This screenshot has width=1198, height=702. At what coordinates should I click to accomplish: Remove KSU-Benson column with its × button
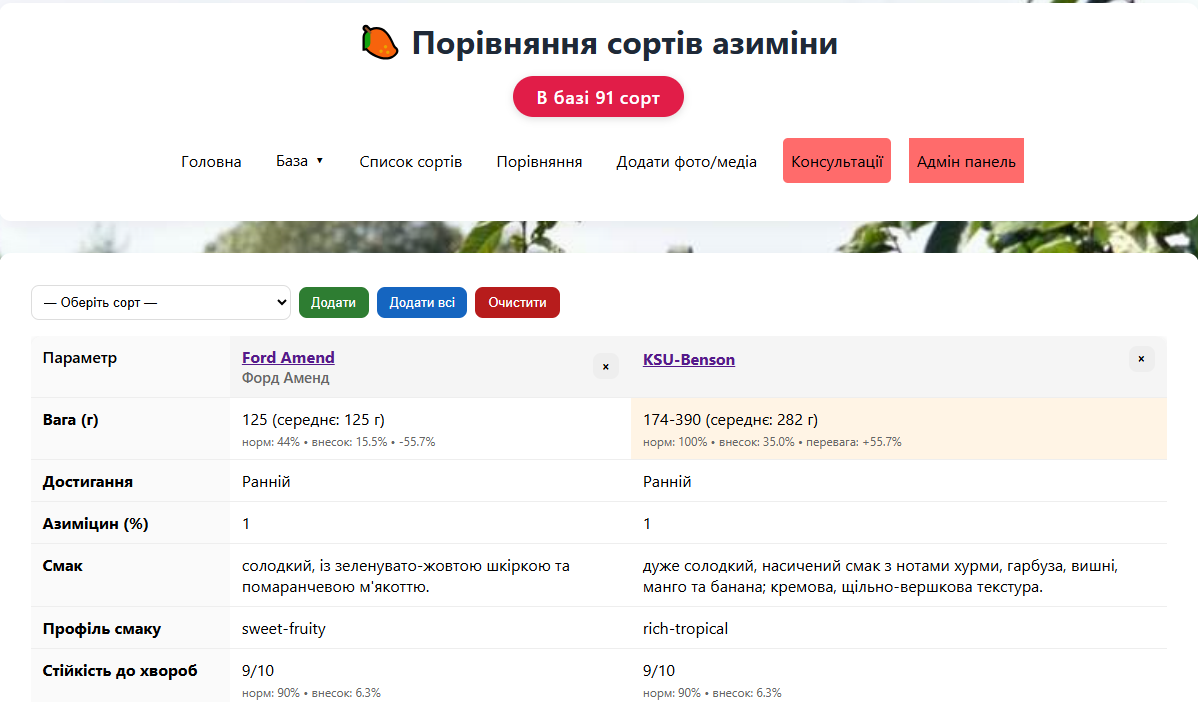(1141, 359)
